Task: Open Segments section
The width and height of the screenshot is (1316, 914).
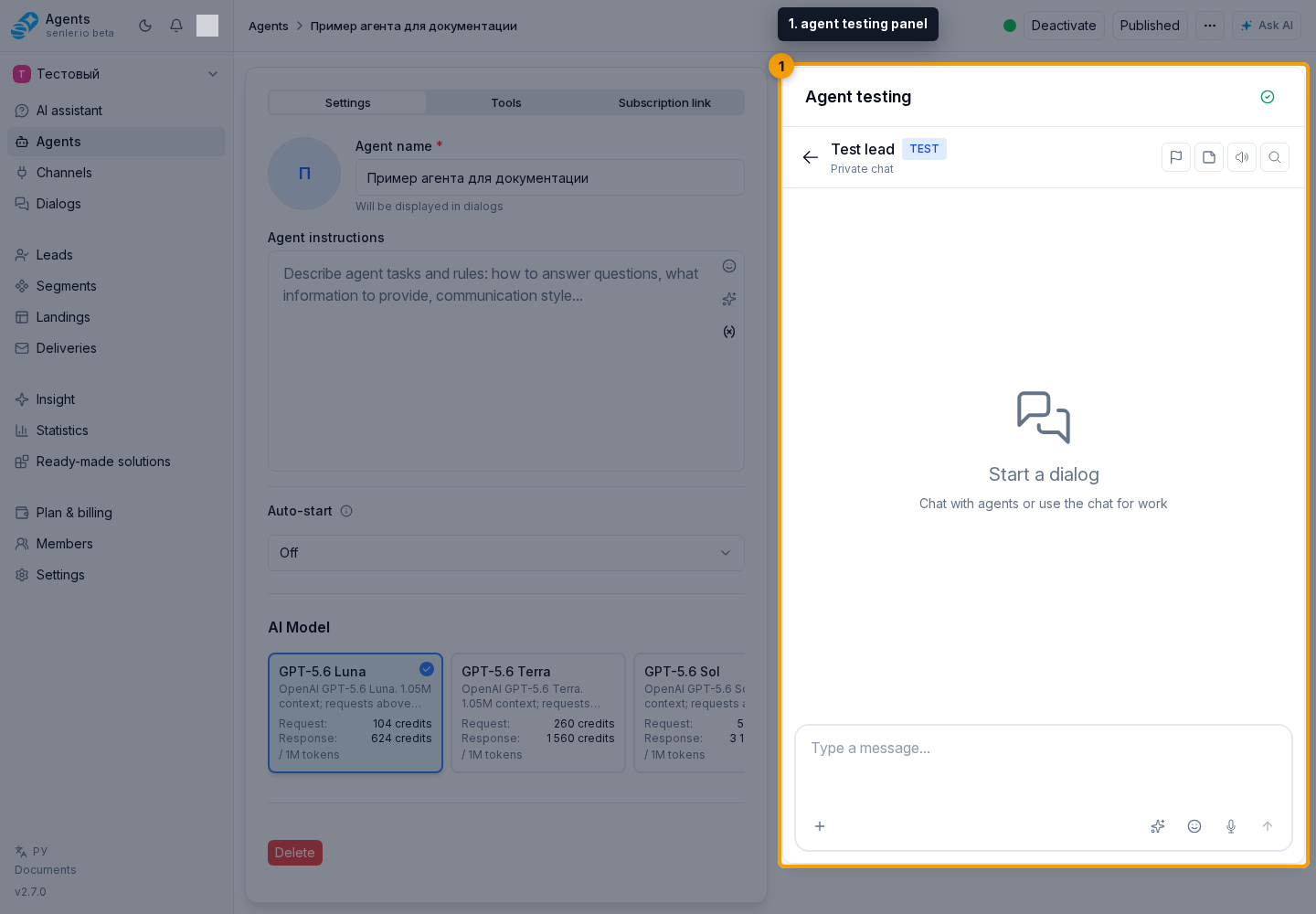Action: coord(116,286)
